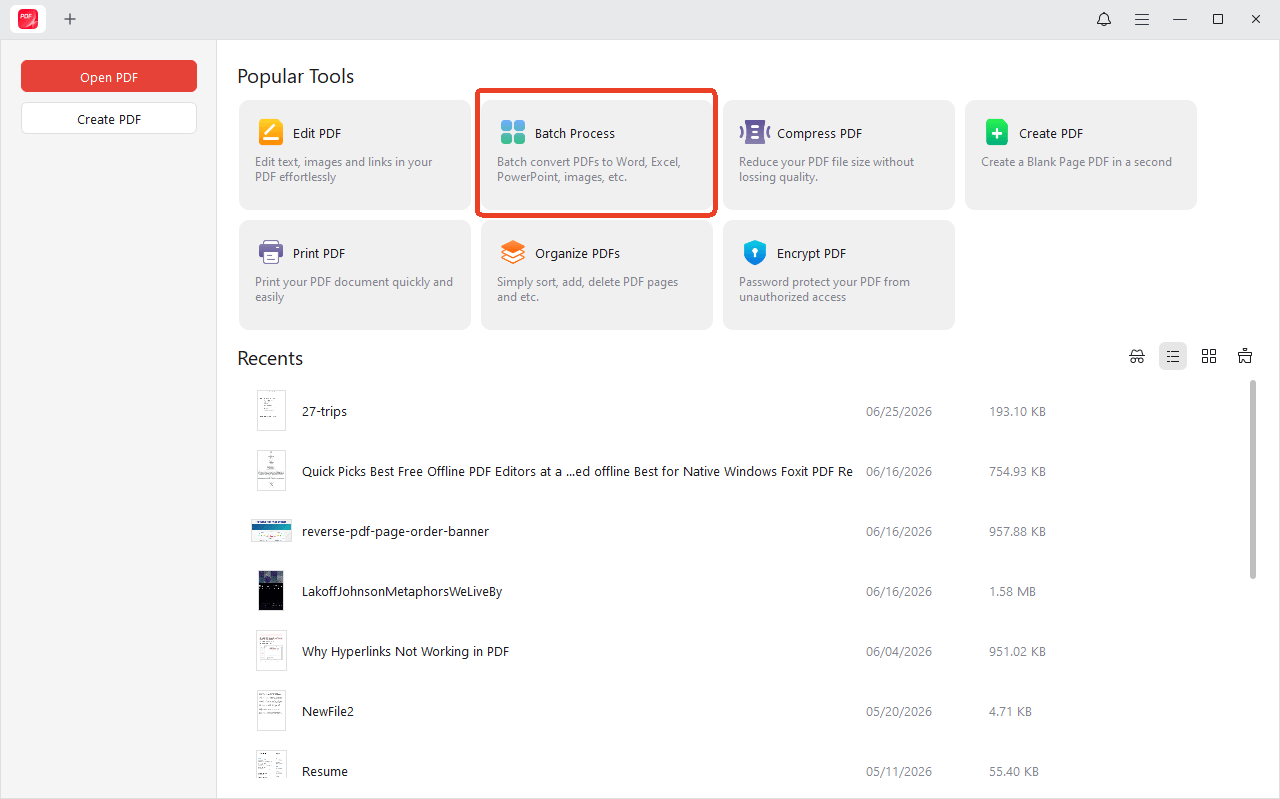Select Why Hyperlinks Not Working in PDF
This screenshot has width=1280, height=799.
(x=405, y=651)
